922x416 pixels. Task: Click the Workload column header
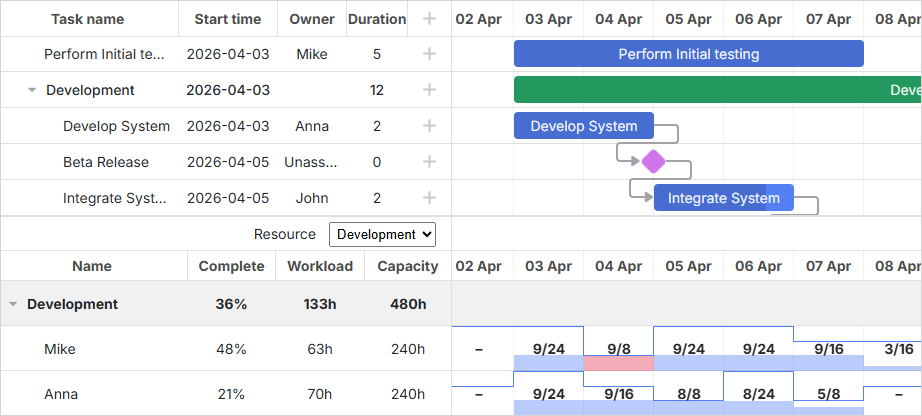click(320, 266)
